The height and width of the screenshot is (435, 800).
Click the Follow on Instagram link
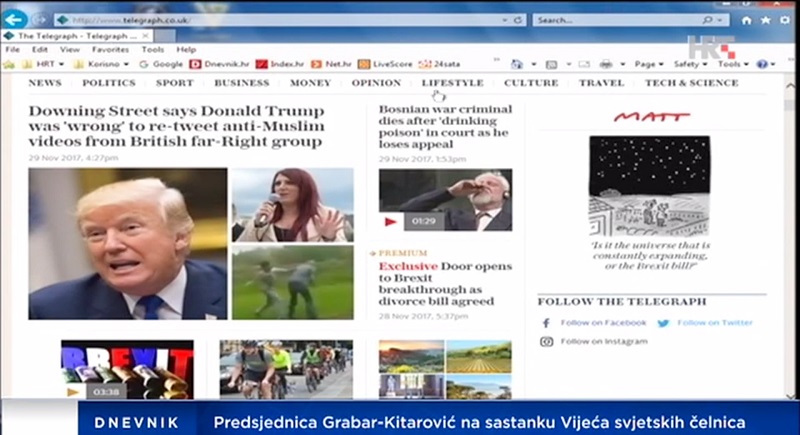click(x=604, y=342)
